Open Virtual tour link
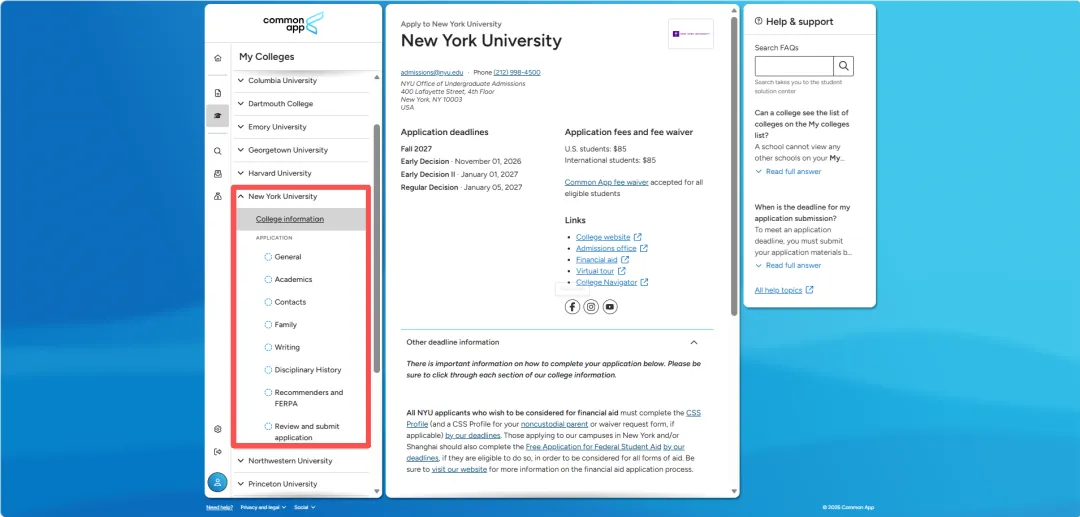The height and width of the screenshot is (517, 1080). 595,271
